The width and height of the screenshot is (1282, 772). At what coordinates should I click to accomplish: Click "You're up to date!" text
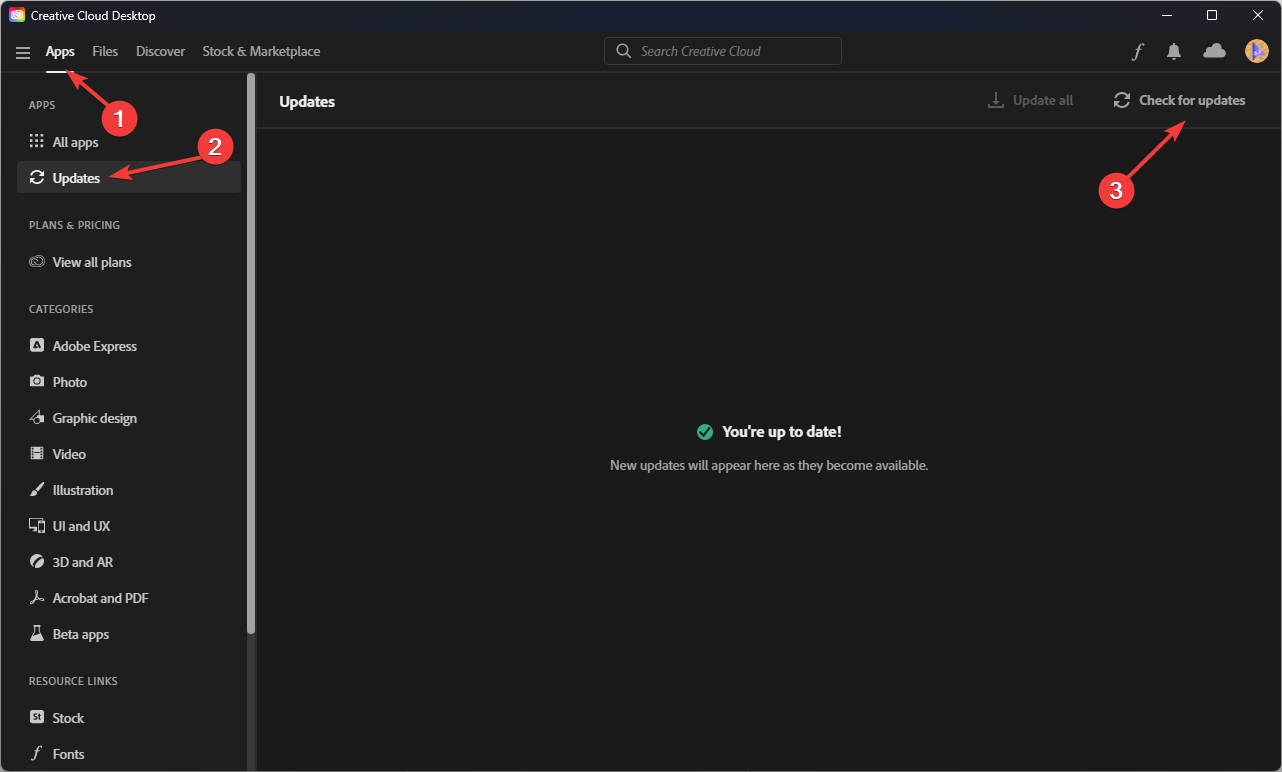click(782, 432)
